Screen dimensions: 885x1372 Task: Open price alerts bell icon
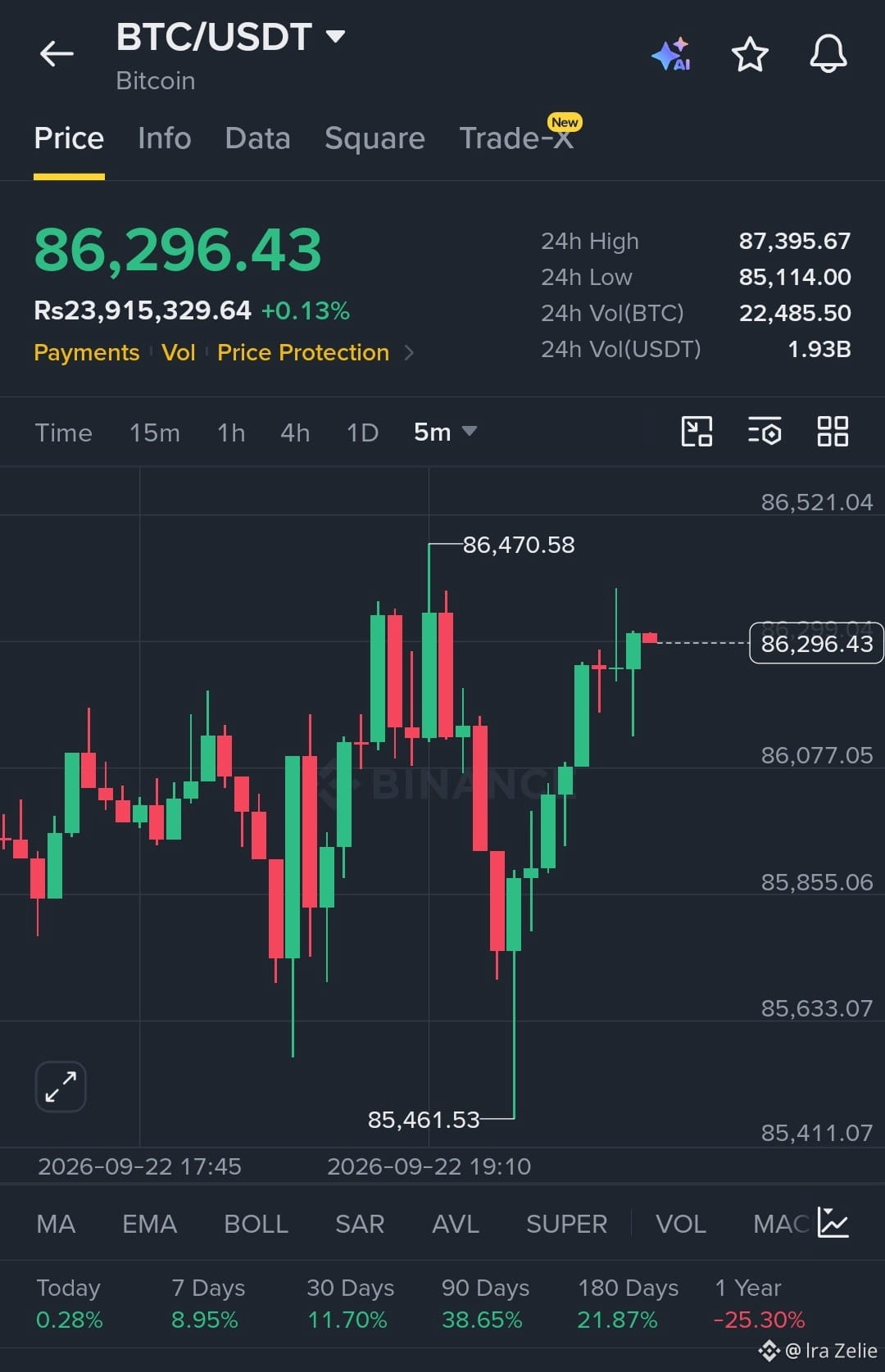pos(828,54)
